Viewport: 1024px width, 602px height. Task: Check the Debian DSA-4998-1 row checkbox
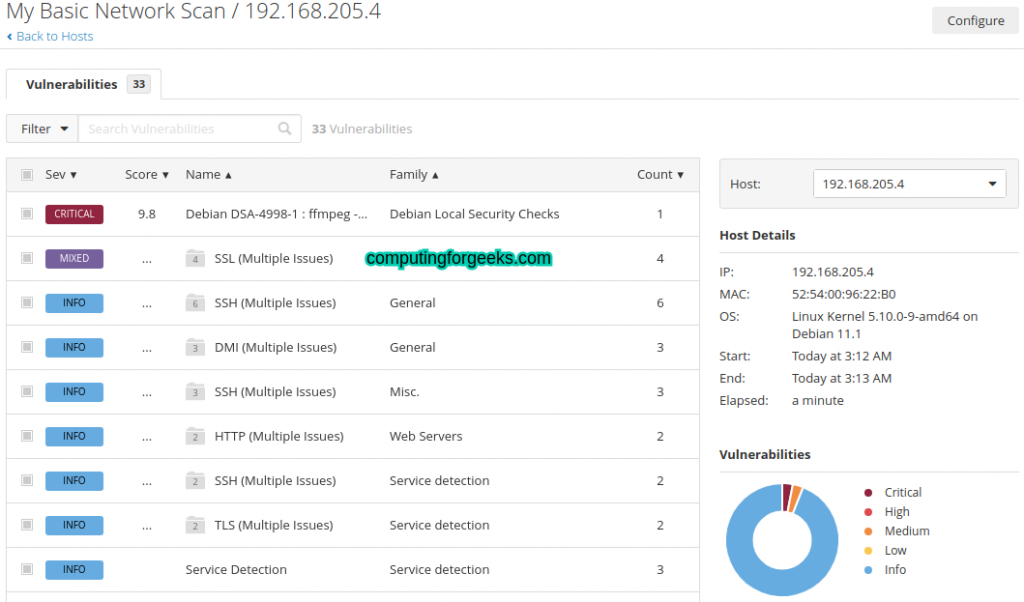[x=27, y=214]
